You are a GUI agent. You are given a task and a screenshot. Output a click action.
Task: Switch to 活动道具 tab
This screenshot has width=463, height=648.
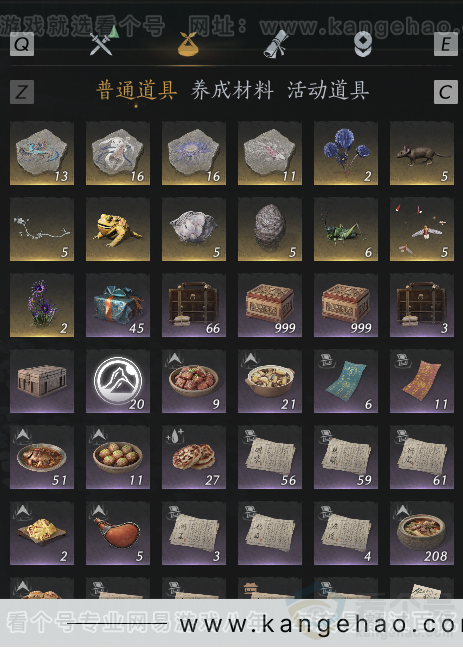(x=328, y=91)
